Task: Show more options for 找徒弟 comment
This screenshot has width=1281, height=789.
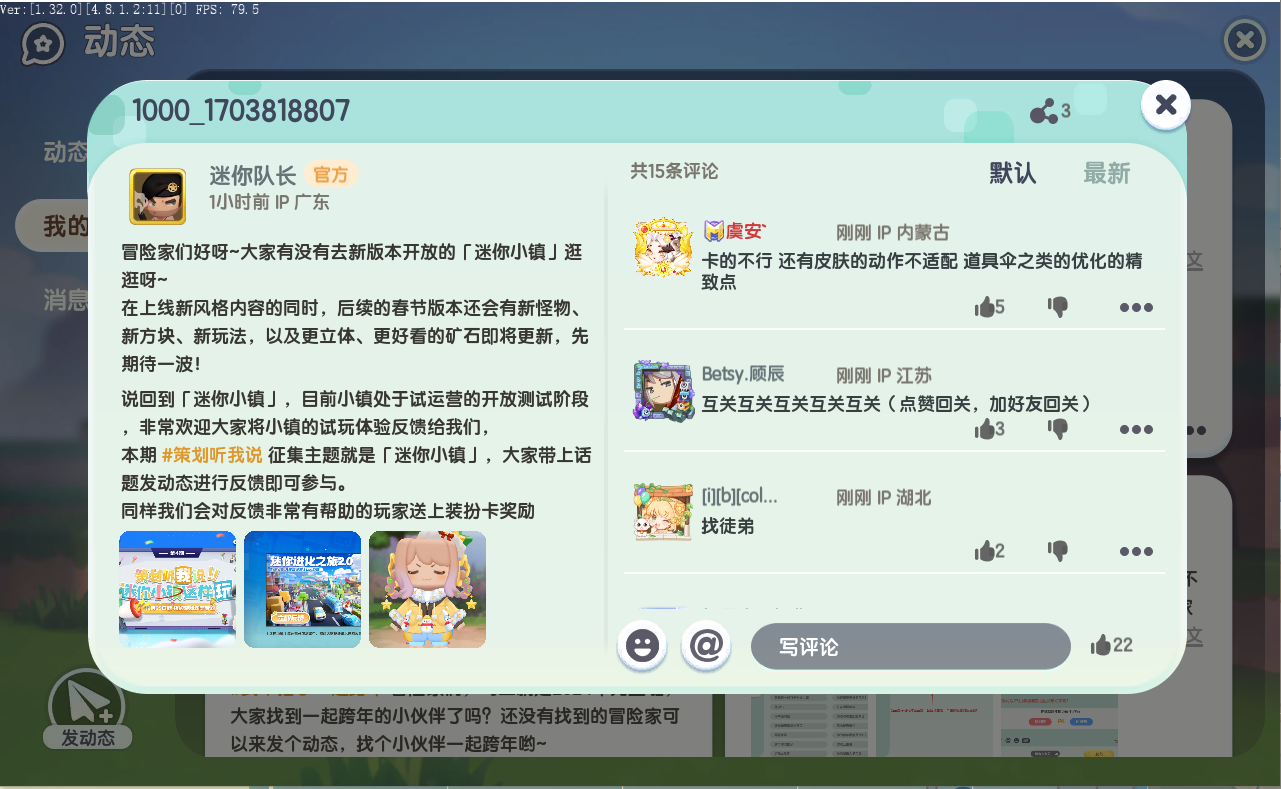Action: (1136, 552)
